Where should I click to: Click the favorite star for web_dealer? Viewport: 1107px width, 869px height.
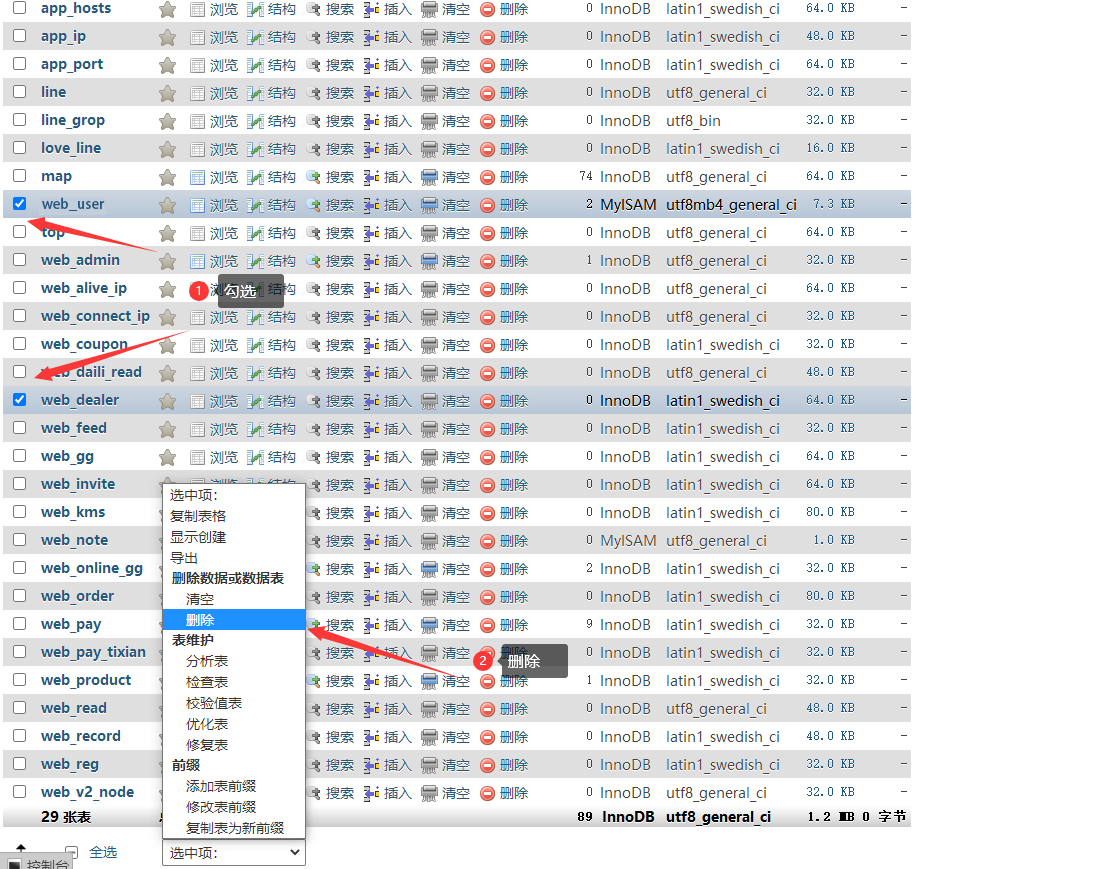click(167, 401)
